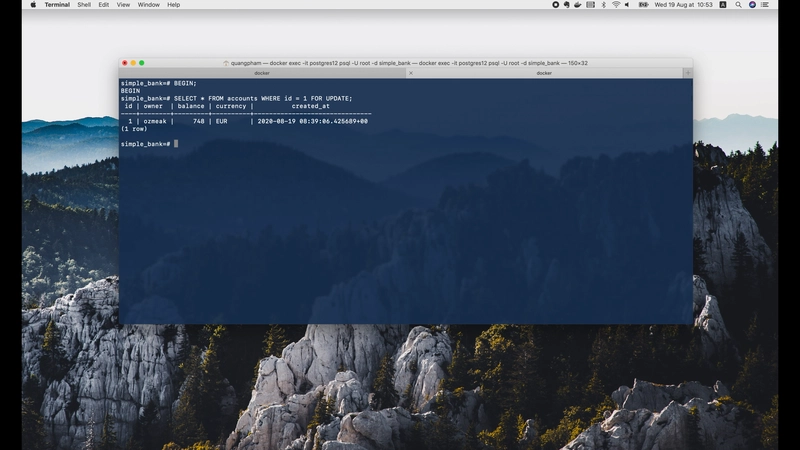The image size is (800, 450).
Task: Switch to the first docker tab
Action: point(262,73)
